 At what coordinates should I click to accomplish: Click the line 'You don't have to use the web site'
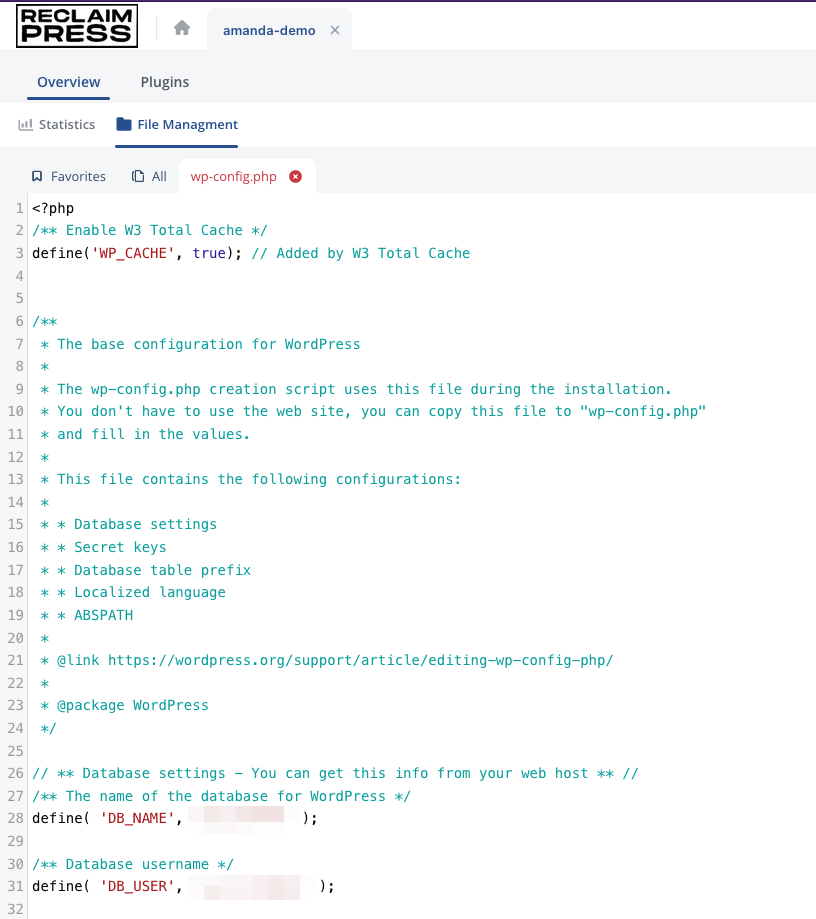[373, 411]
